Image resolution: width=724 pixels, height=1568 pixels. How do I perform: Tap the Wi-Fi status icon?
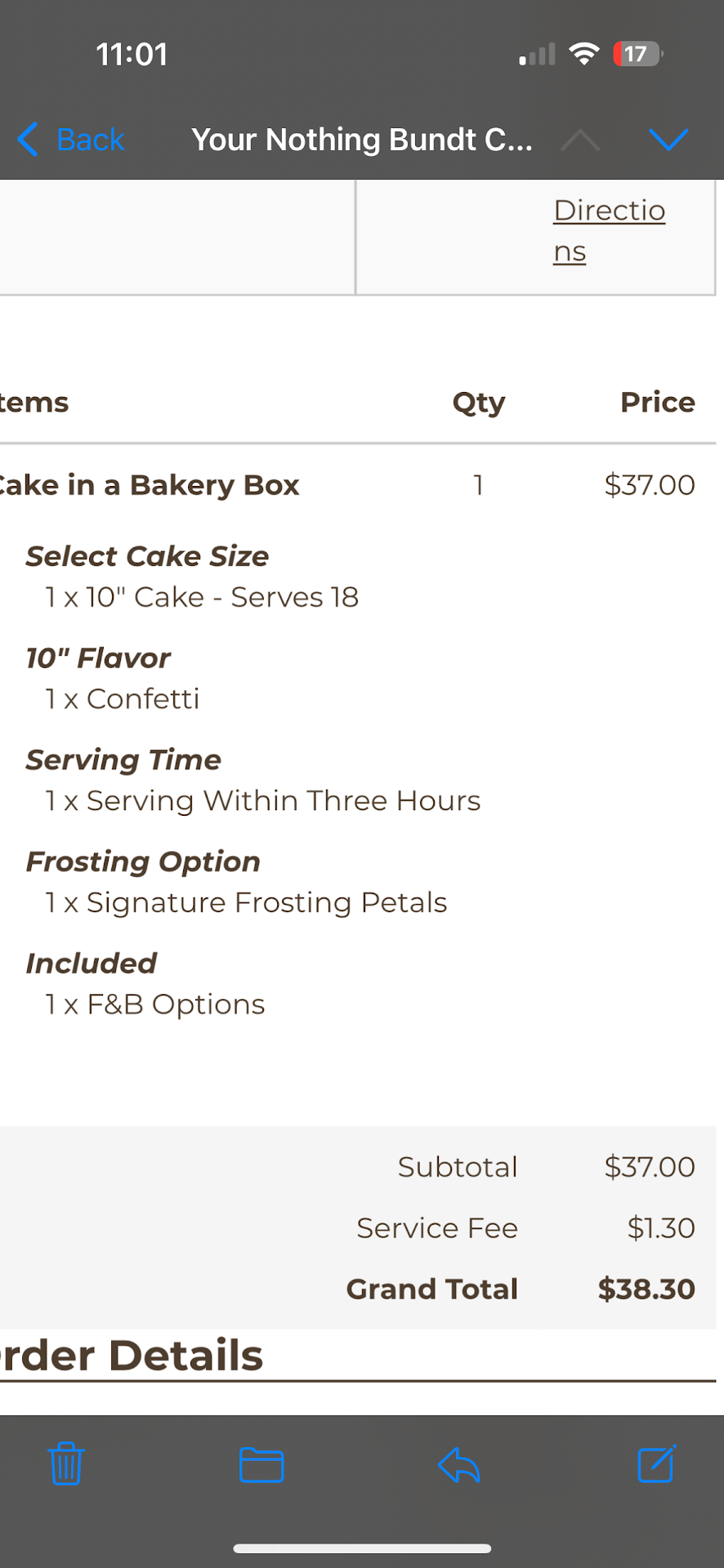583,54
